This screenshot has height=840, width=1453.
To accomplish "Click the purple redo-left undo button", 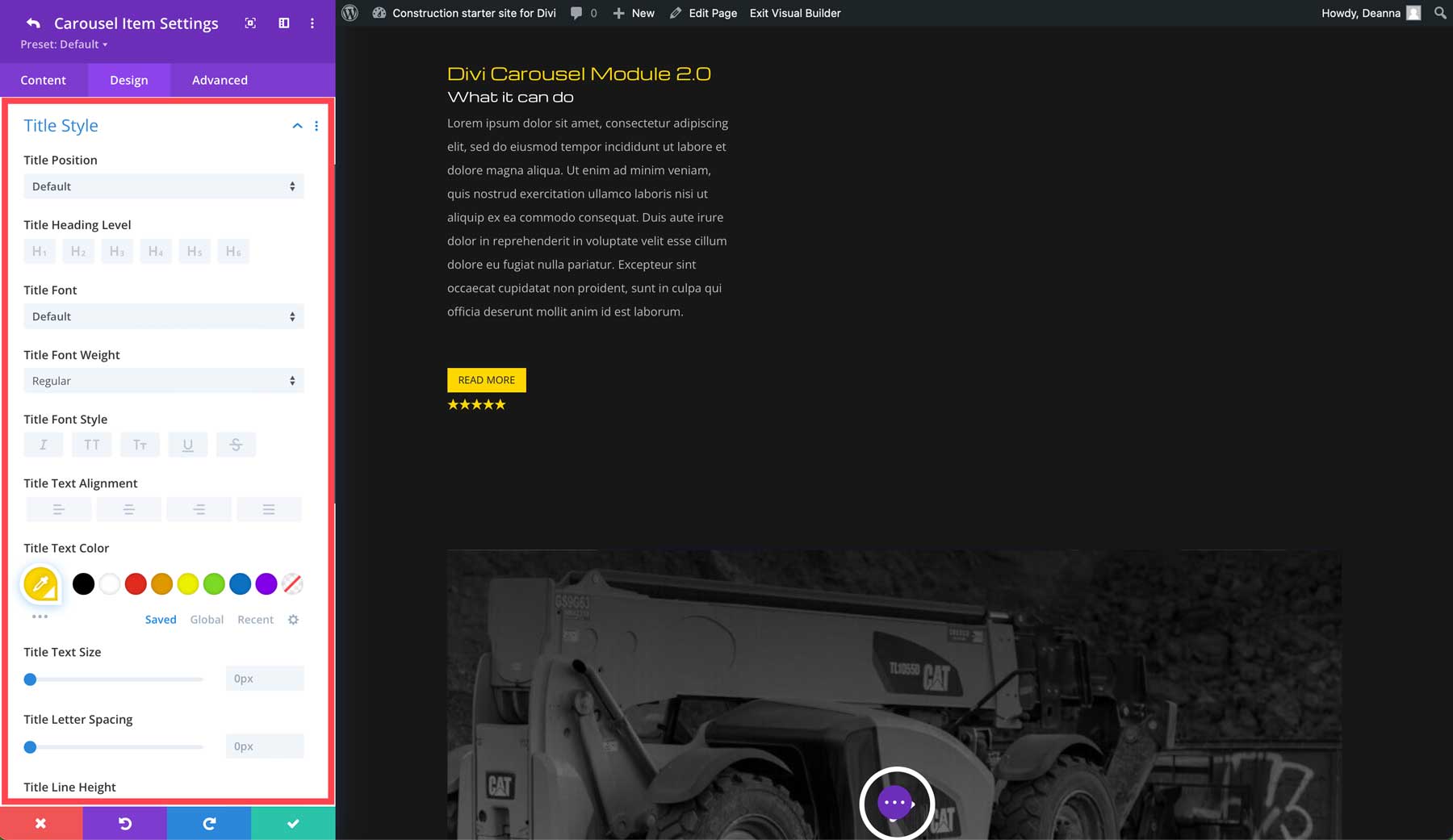I will [124, 823].
